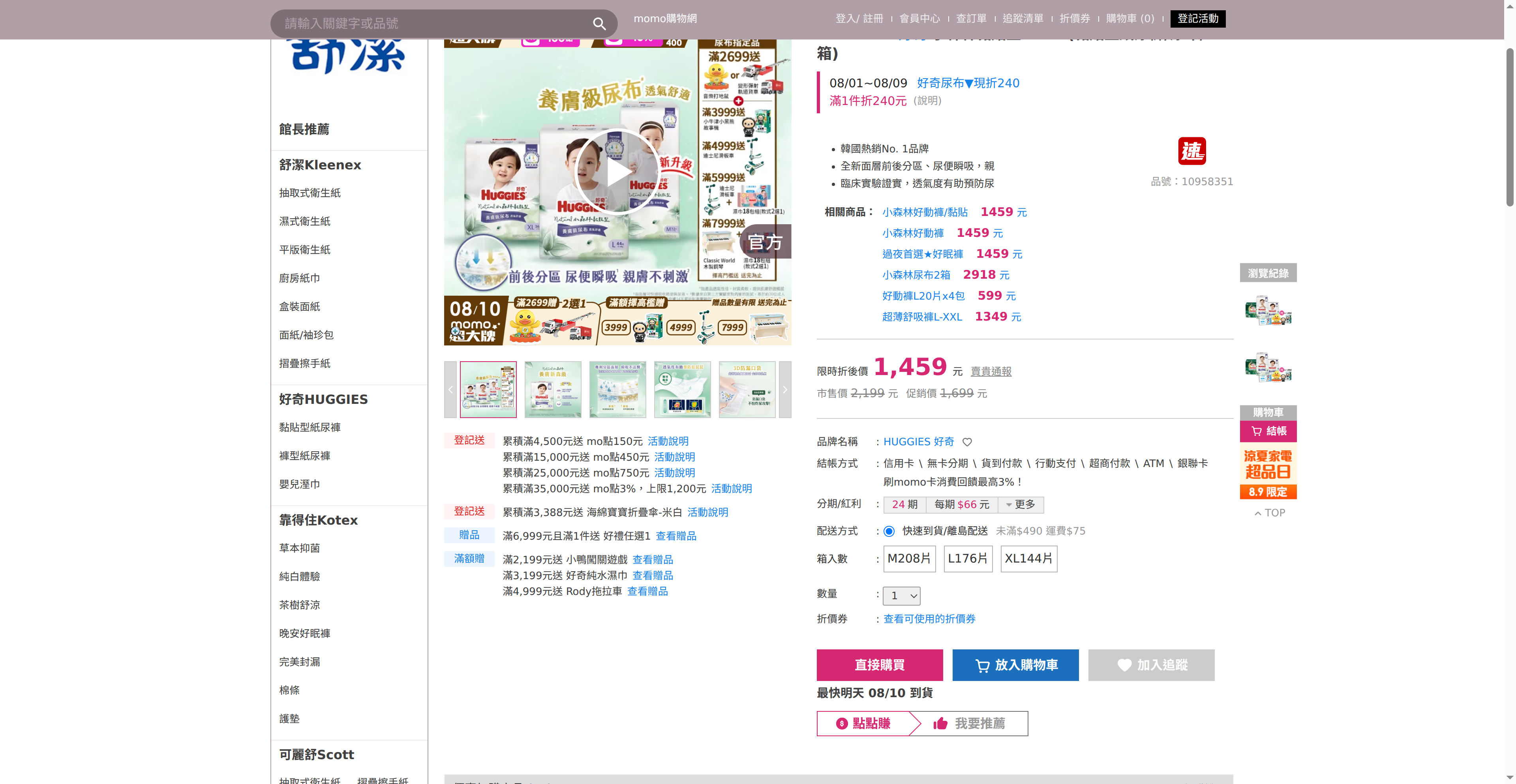
Task: Open related product 過夜首選★好眠褲
Action: (x=922, y=254)
